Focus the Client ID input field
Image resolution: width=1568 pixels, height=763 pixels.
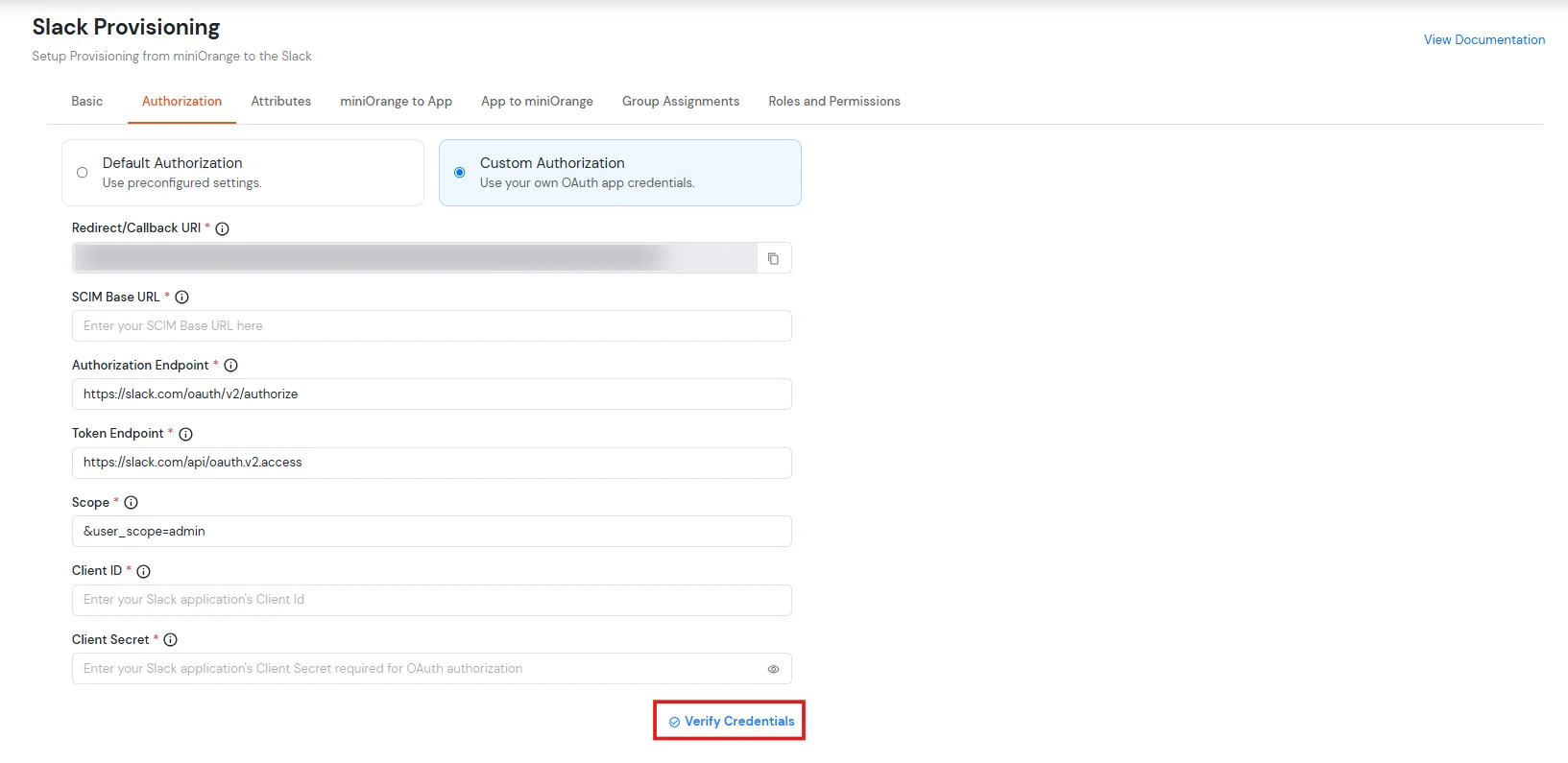coord(431,600)
